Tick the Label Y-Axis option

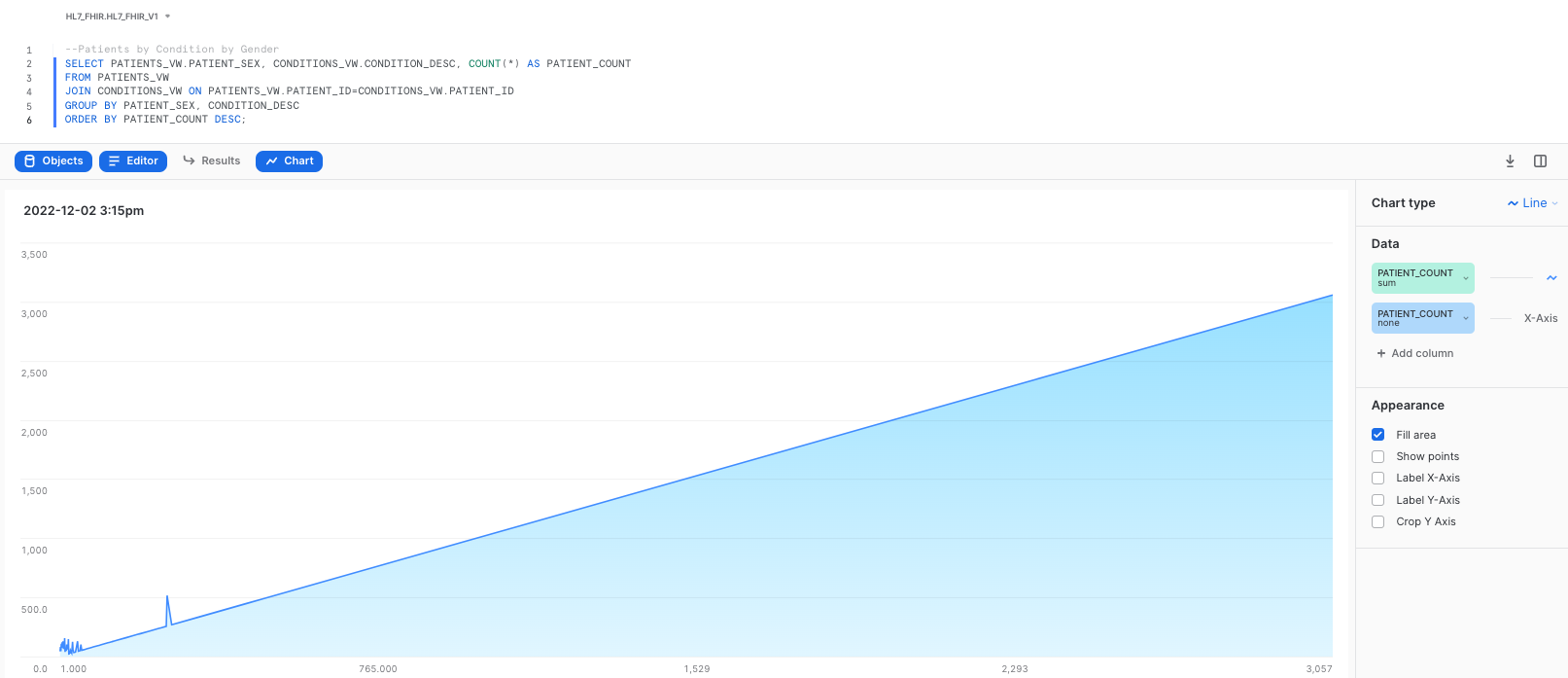(x=1377, y=500)
